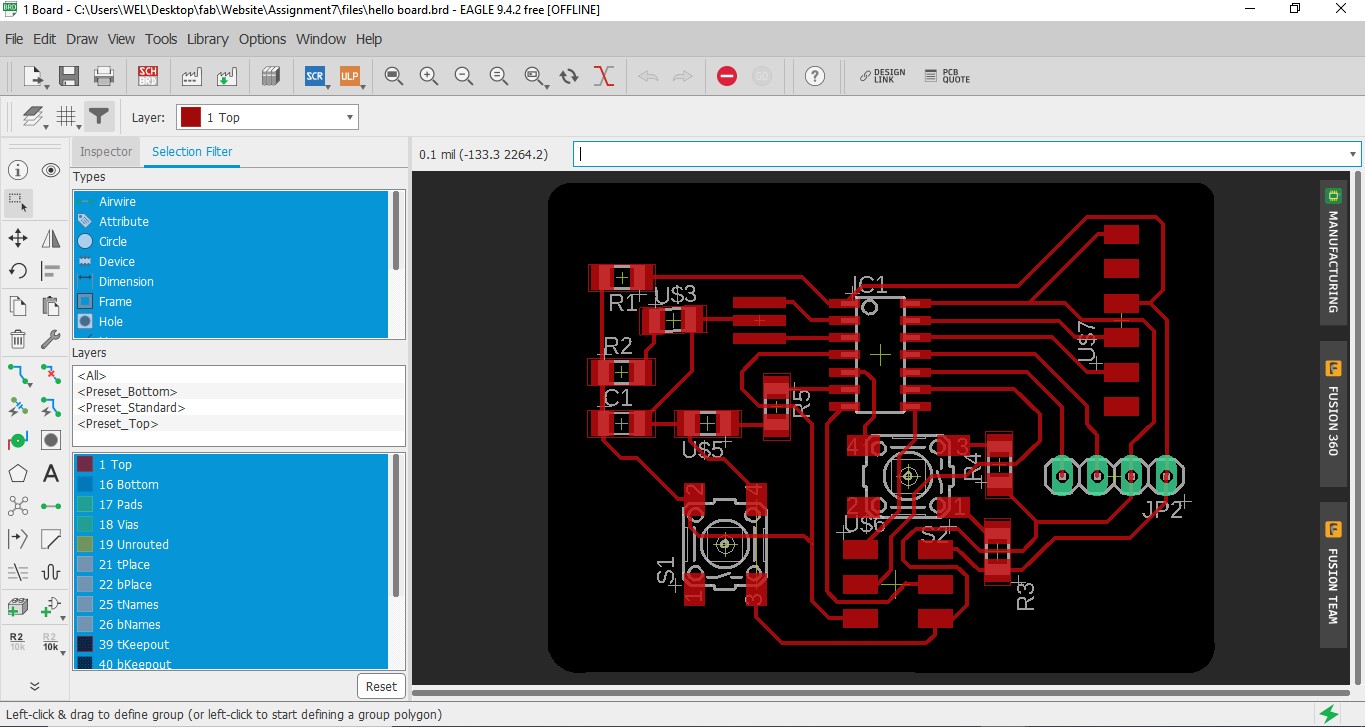Toggle the Airwire type in filter list
This screenshot has height=727, width=1365.
117,201
